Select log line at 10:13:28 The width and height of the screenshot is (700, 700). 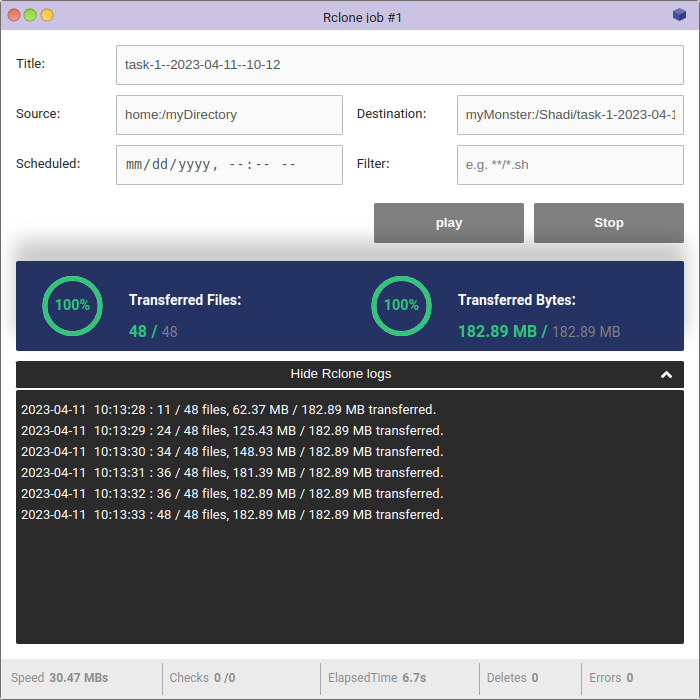[x=229, y=409]
